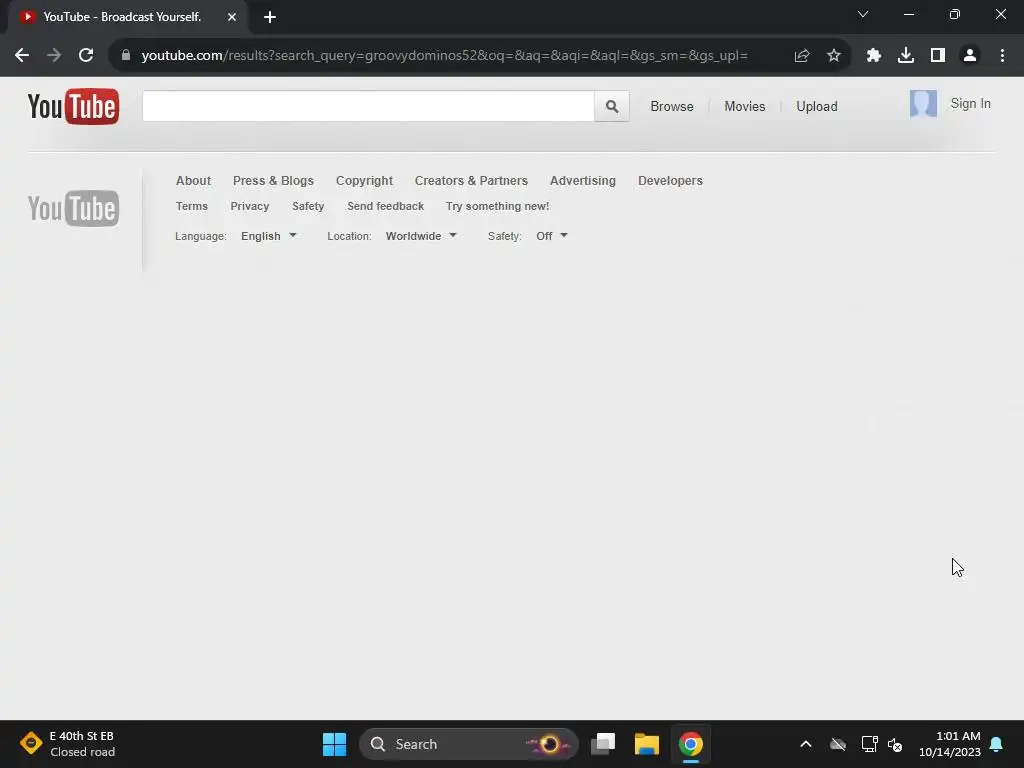Click the taskbar Search box
This screenshot has height=768, width=1024.
coord(468,744)
